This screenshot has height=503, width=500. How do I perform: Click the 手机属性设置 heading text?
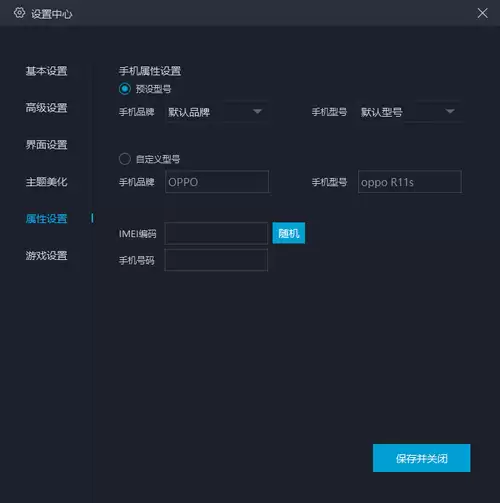pyautogui.click(x=150, y=71)
